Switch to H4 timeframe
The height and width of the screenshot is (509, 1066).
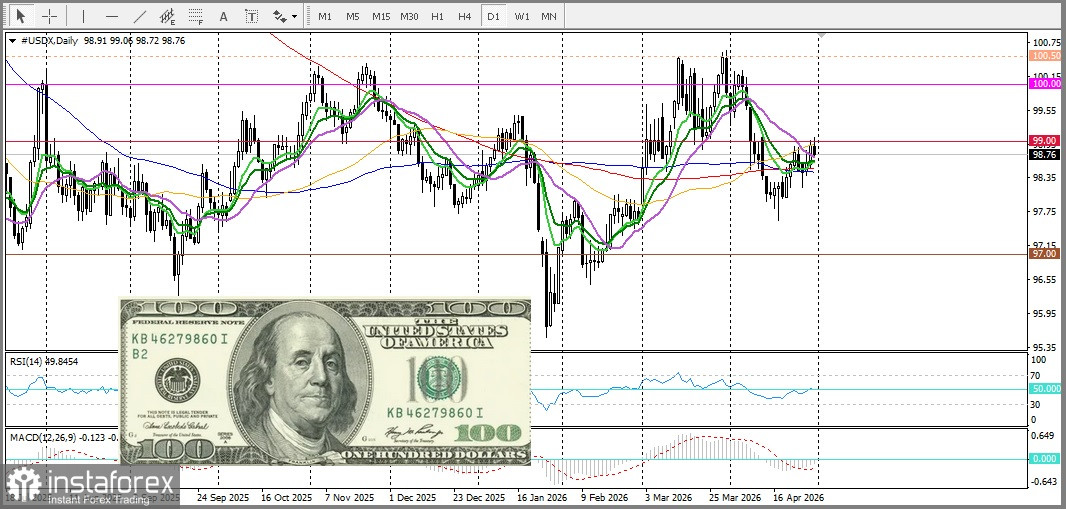[x=464, y=15]
